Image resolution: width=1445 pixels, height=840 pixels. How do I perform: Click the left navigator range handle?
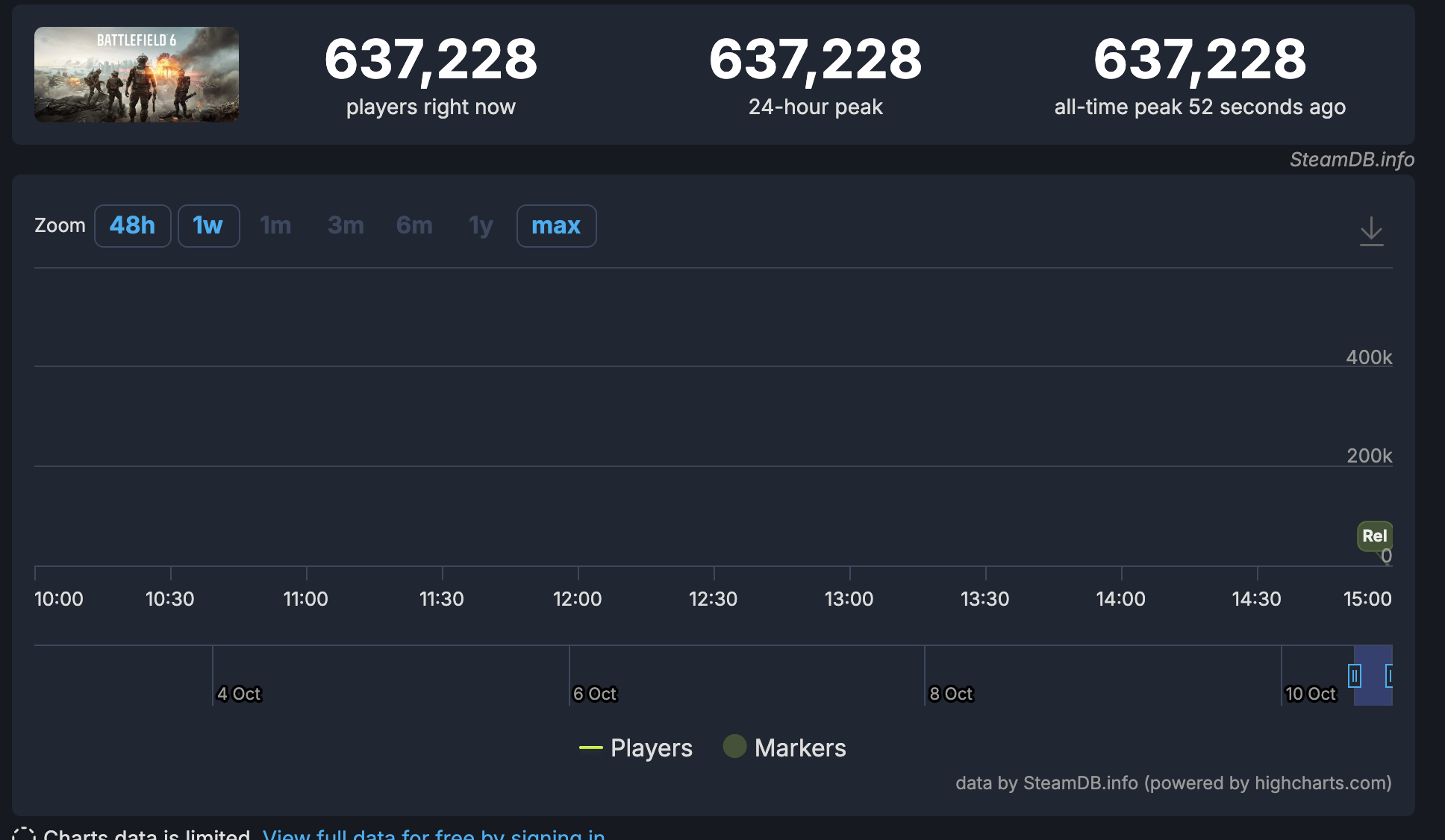[x=1354, y=676]
